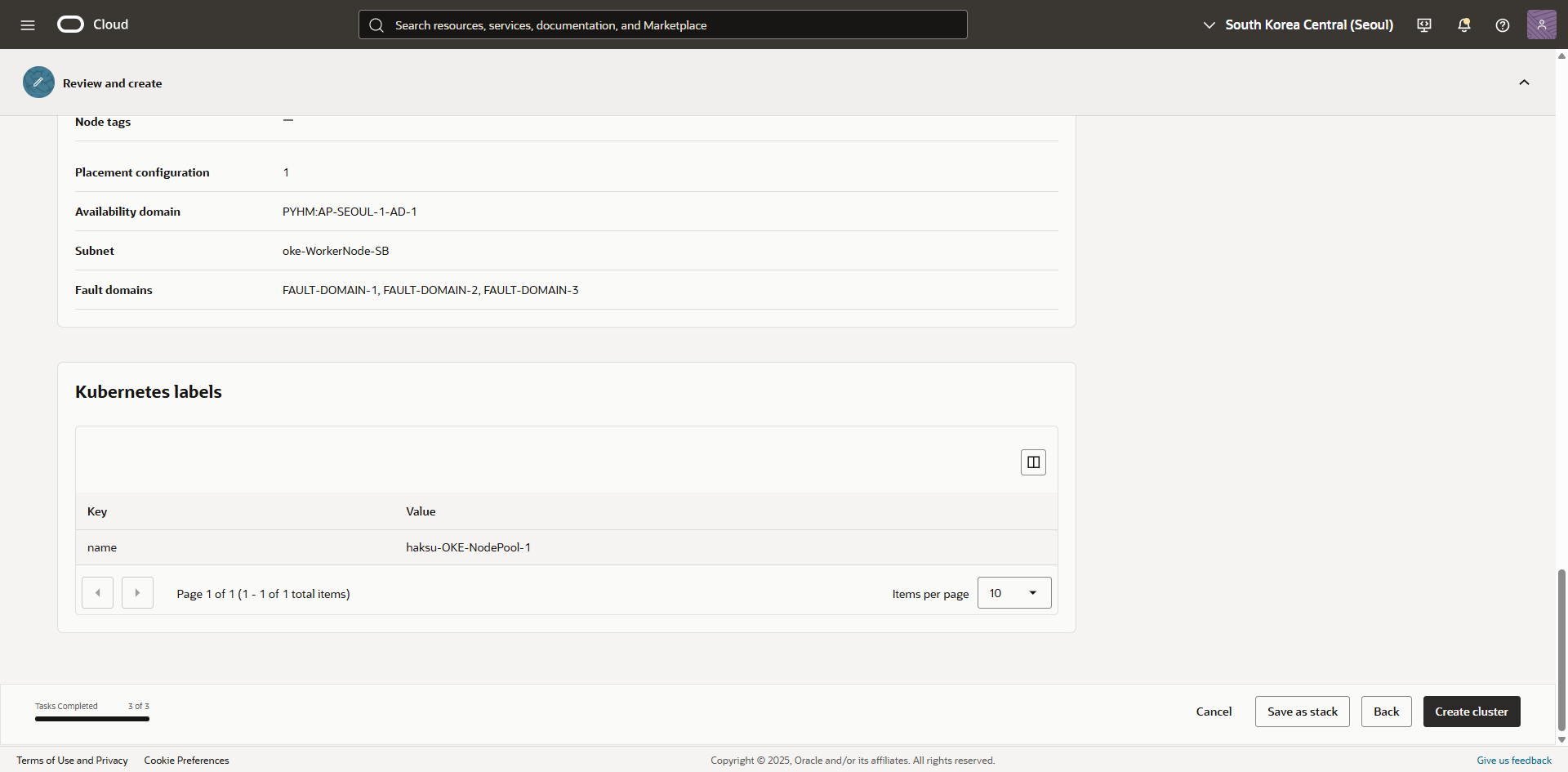This screenshot has width=1568, height=772.
Task: Go to previous page of labels
Action: point(98,593)
